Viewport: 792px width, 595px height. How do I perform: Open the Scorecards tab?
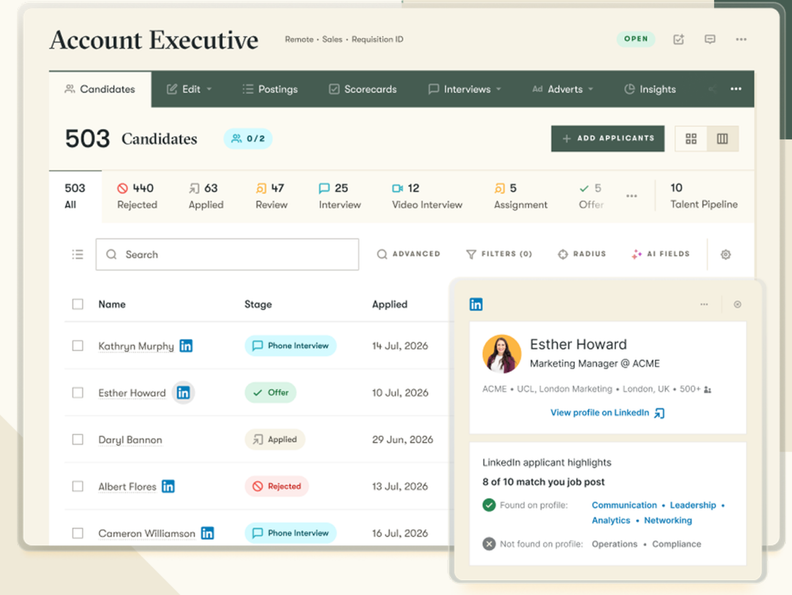click(x=363, y=89)
